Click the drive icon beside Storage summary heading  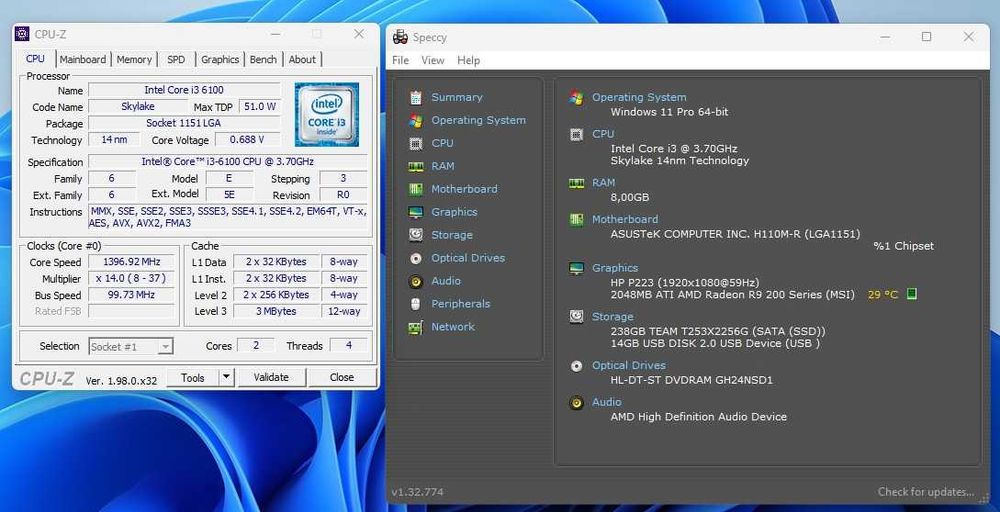click(577, 317)
